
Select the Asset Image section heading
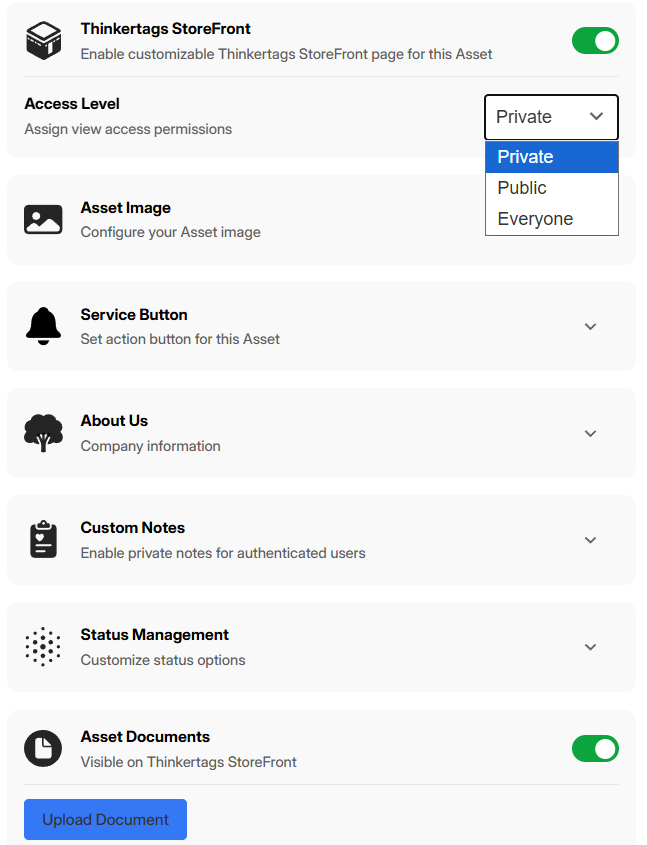(125, 207)
